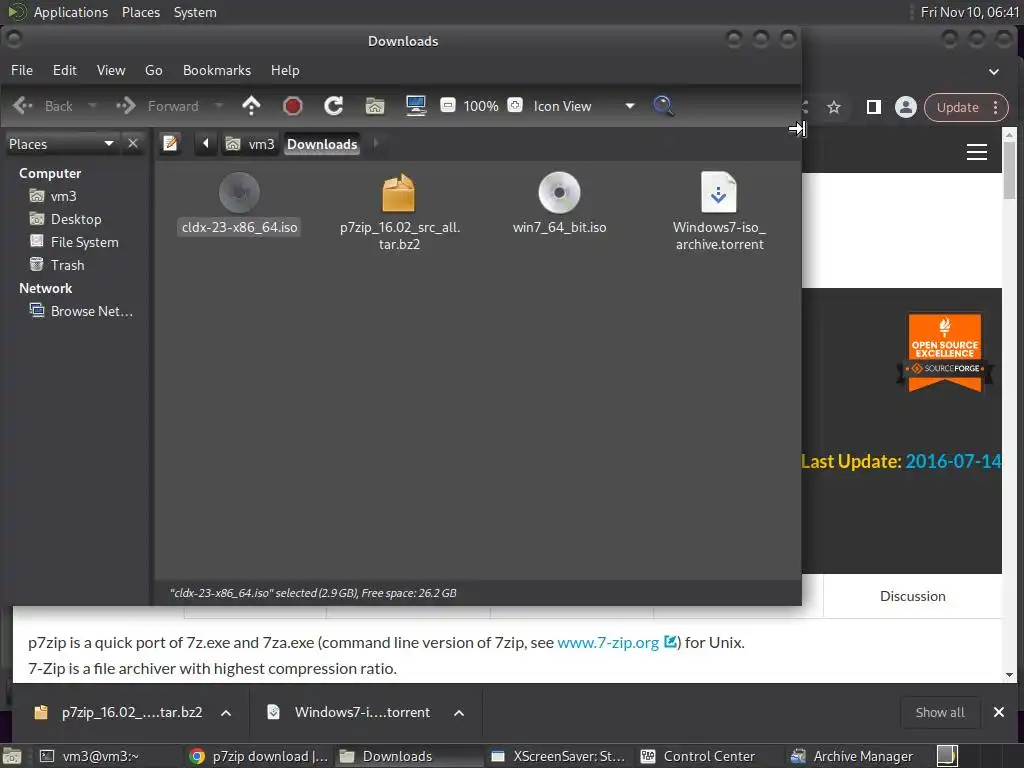Image resolution: width=1024 pixels, height=768 pixels.
Task: Open the Places sidebar dropdown
Action: 61,144
